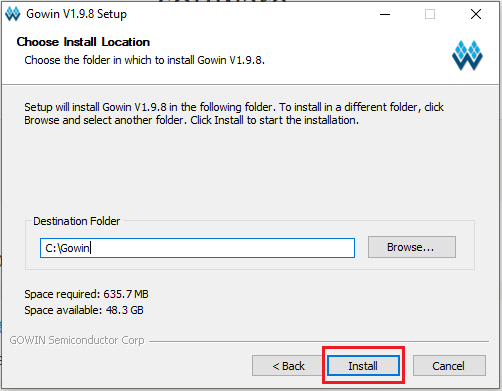Click the 'Space required: 635.7 MB' label
Image resolution: width=502 pixels, height=391 pixels.
click(x=86, y=294)
